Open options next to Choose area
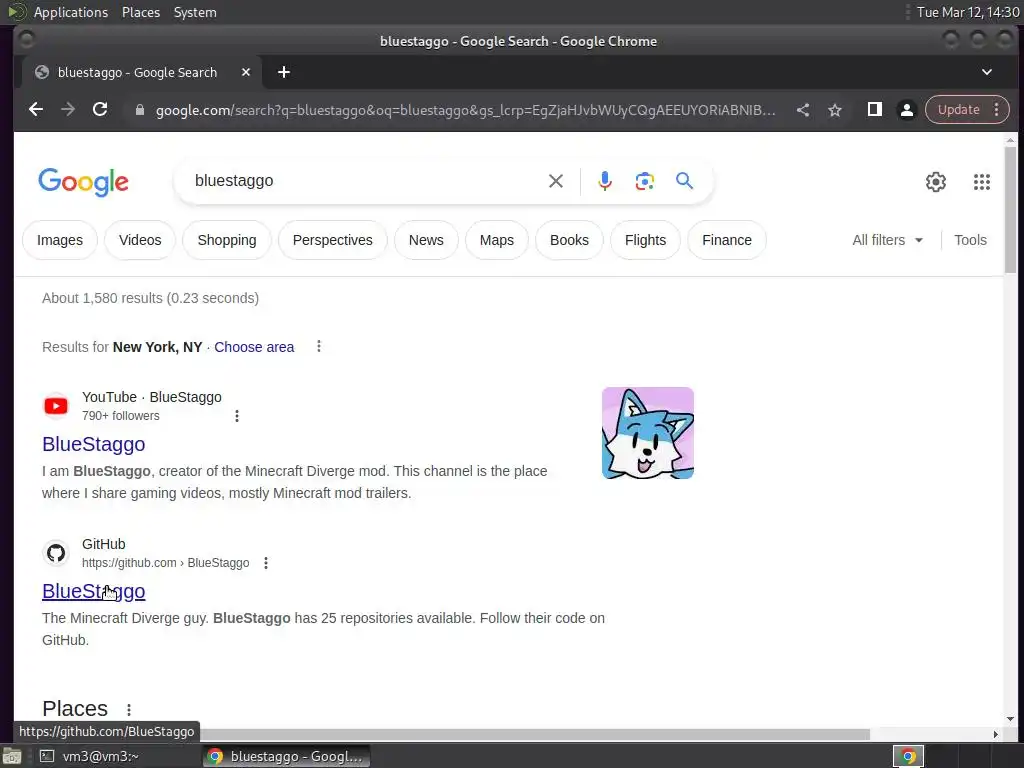 (x=319, y=346)
